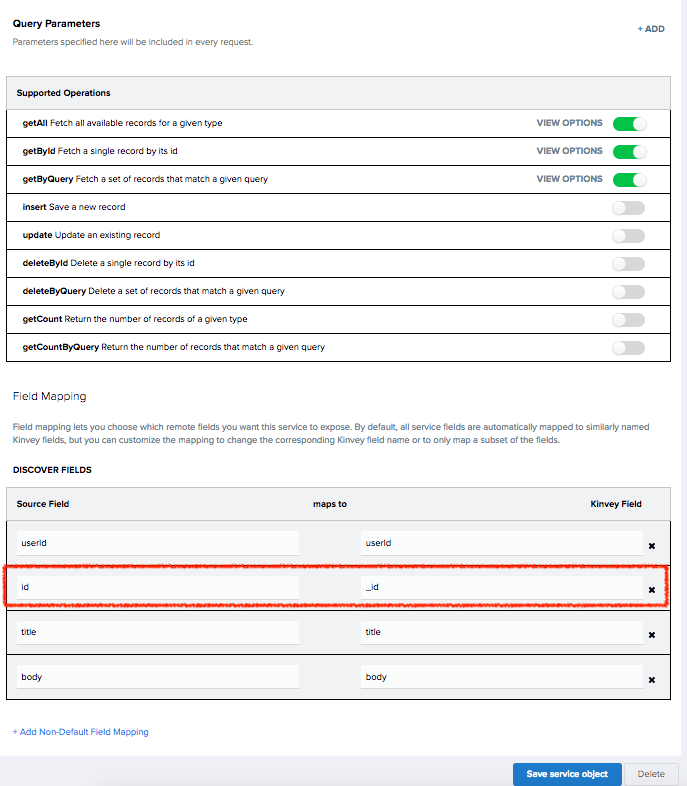Show View Options for getByQuery
Screen dimensions: 687x786
pyautogui.click(x=569, y=179)
